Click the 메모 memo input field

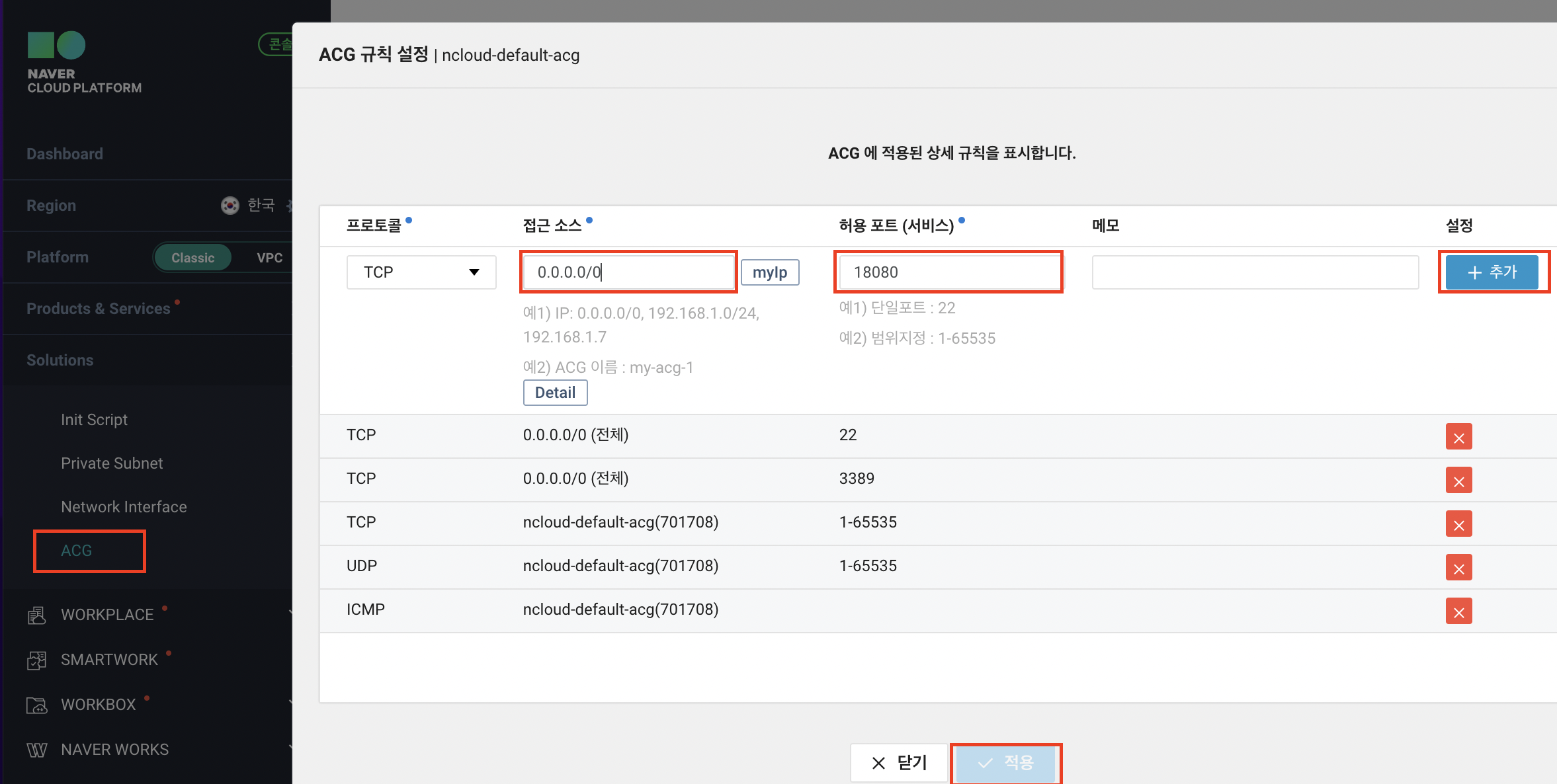click(x=1255, y=272)
